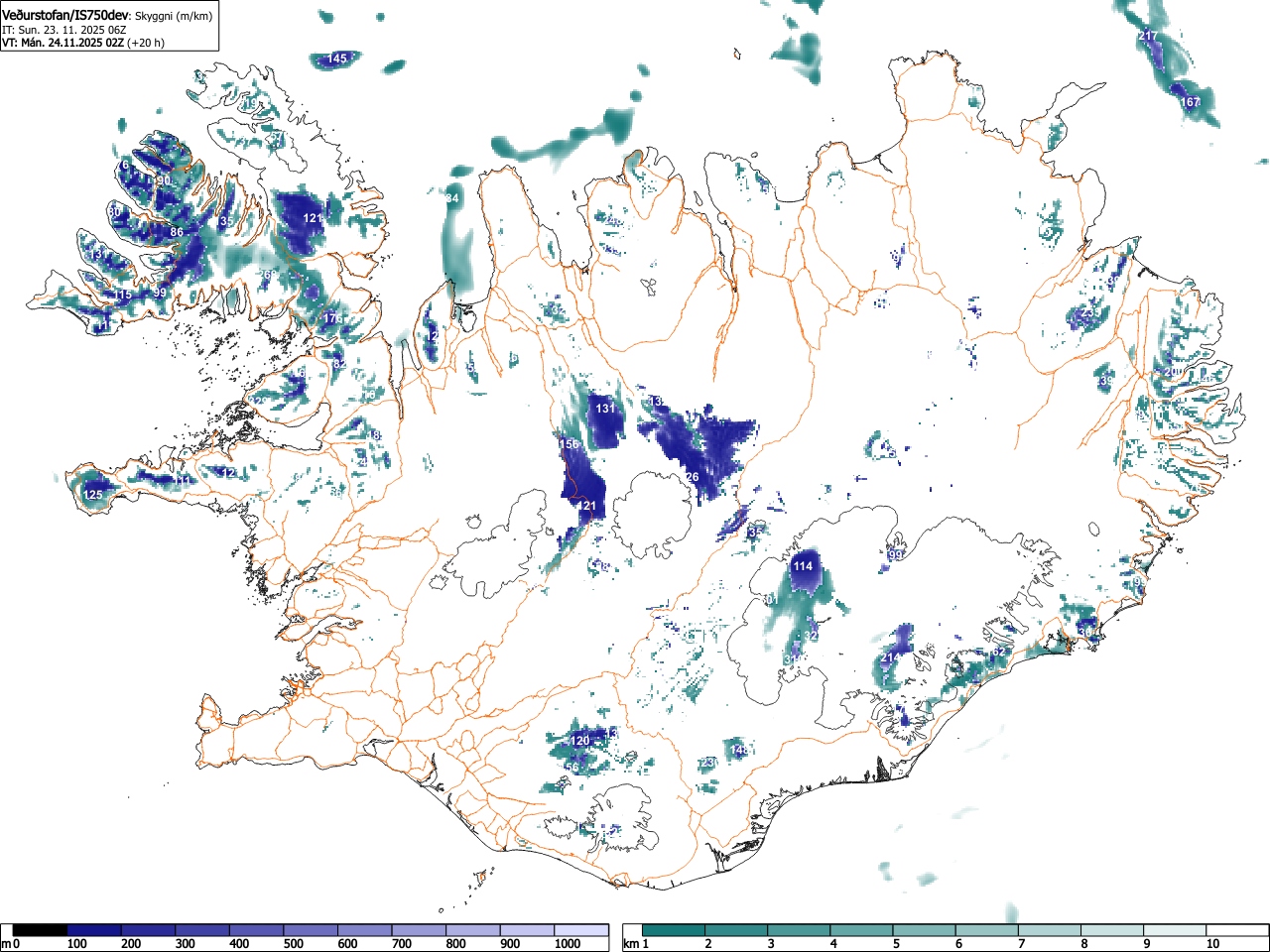Click the 148 visibility value label

(739, 751)
